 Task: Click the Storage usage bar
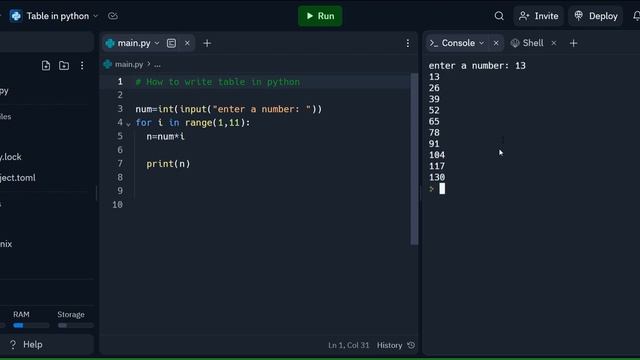(x=76, y=325)
